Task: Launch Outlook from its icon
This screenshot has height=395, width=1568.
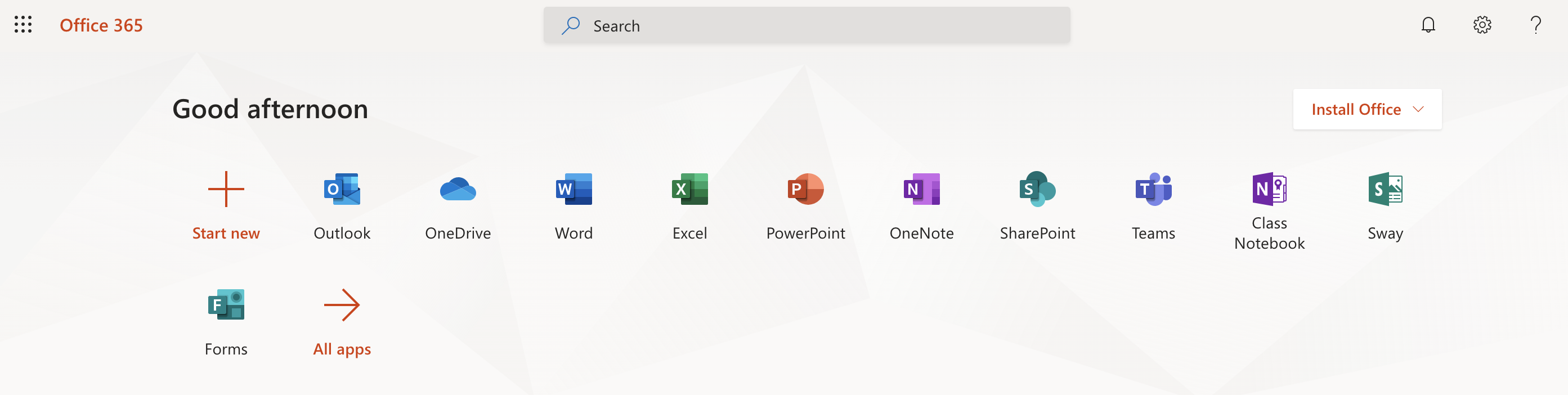Action: (x=342, y=189)
